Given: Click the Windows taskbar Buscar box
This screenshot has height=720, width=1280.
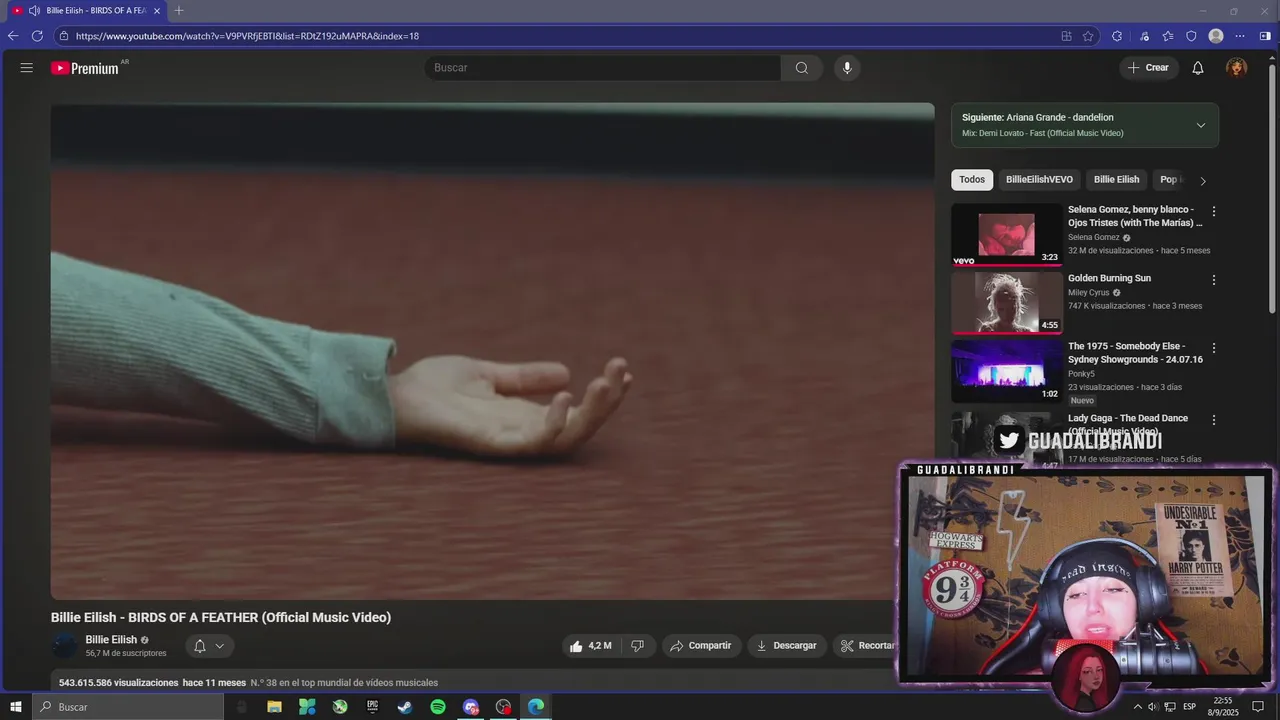Looking at the screenshot, I should [x=127, y=707].
